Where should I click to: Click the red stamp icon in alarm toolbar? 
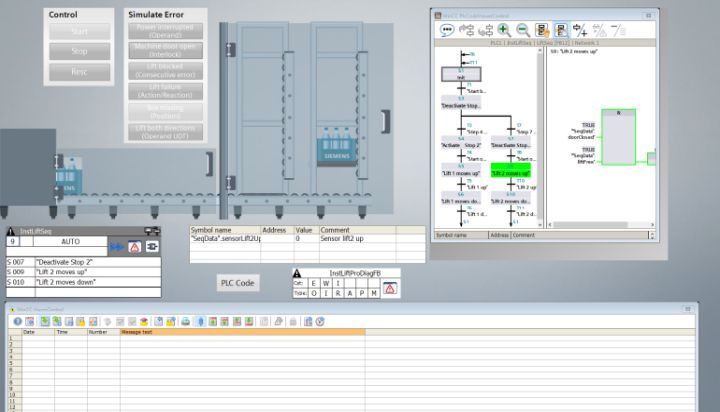[x=144, y=322]
